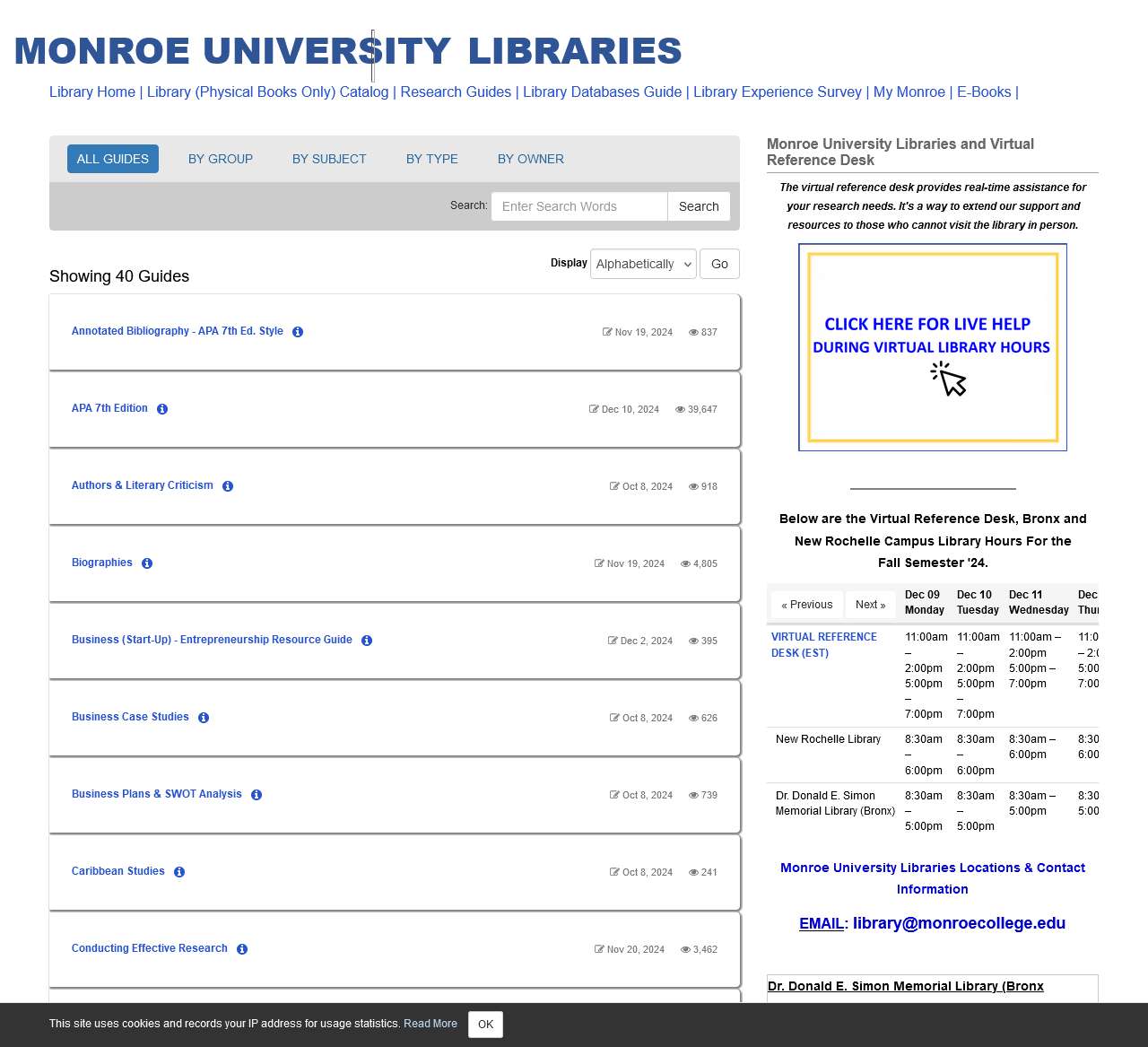Show info for Business (Start-Up) Entrepreneurship guide
This screenshot has width=1148, height=1047.
coord(367,641)
